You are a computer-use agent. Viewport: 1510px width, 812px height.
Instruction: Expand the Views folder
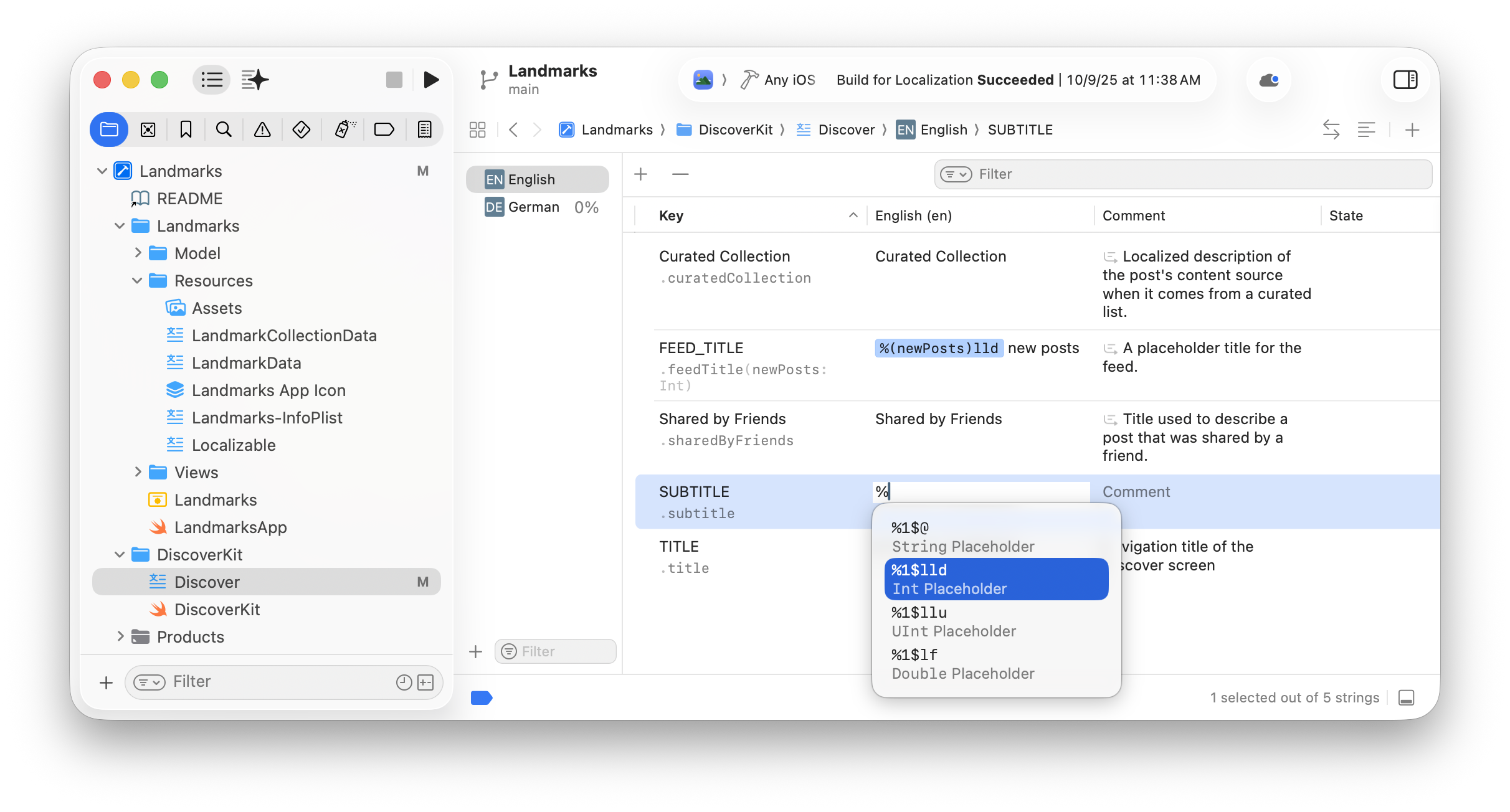[x=138, y=472]
